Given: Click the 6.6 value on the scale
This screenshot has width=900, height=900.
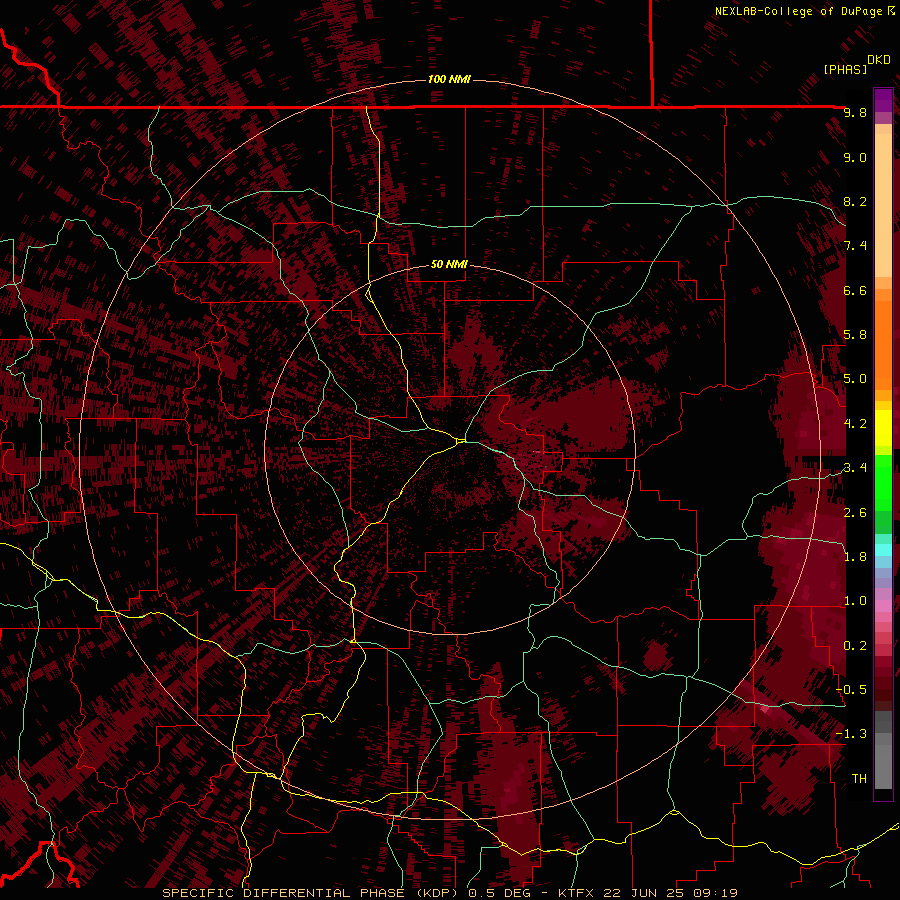Looking at the screenshot, I should click(855, 290).
